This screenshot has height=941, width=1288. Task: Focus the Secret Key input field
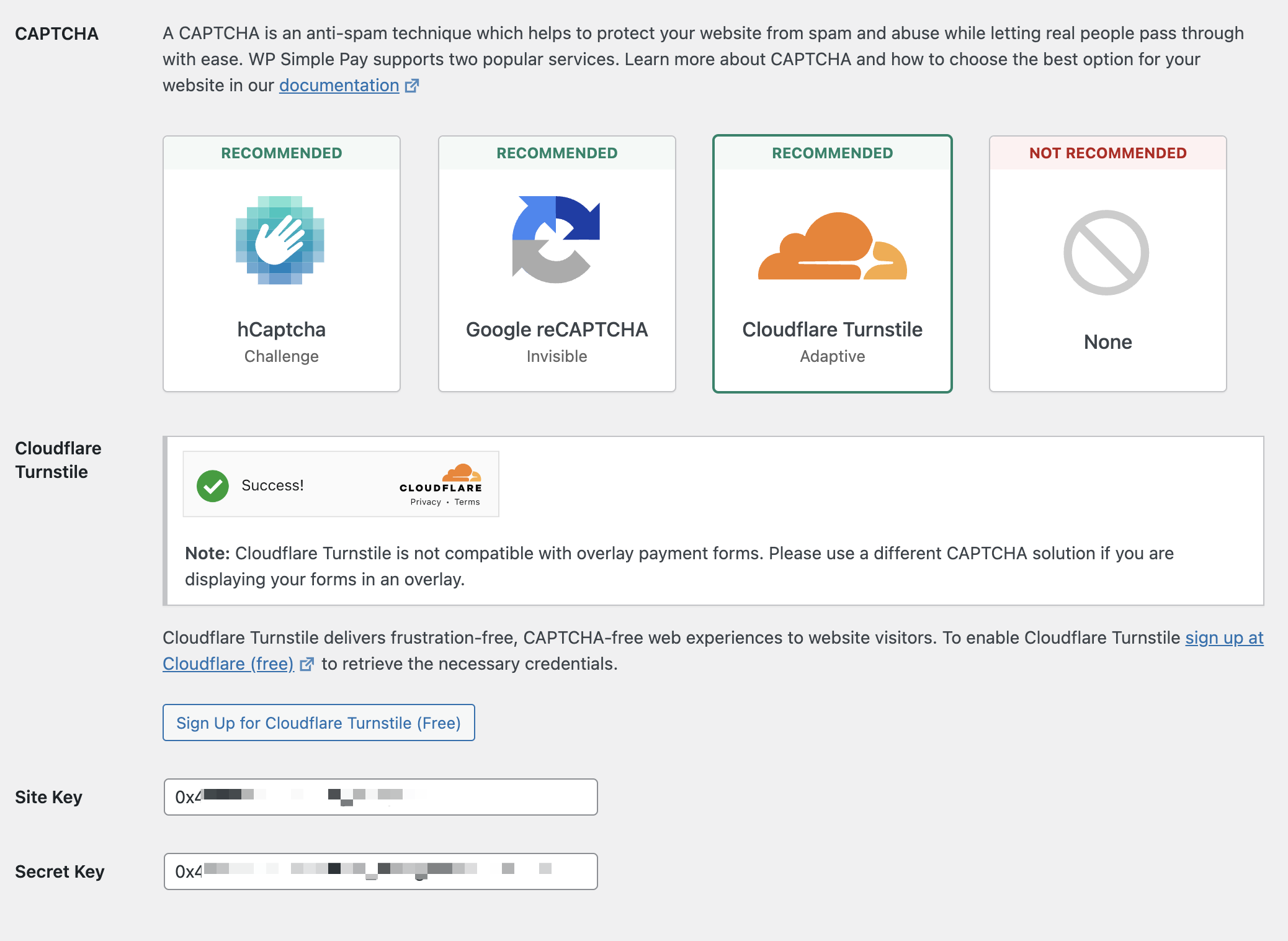tap(381, 871)
